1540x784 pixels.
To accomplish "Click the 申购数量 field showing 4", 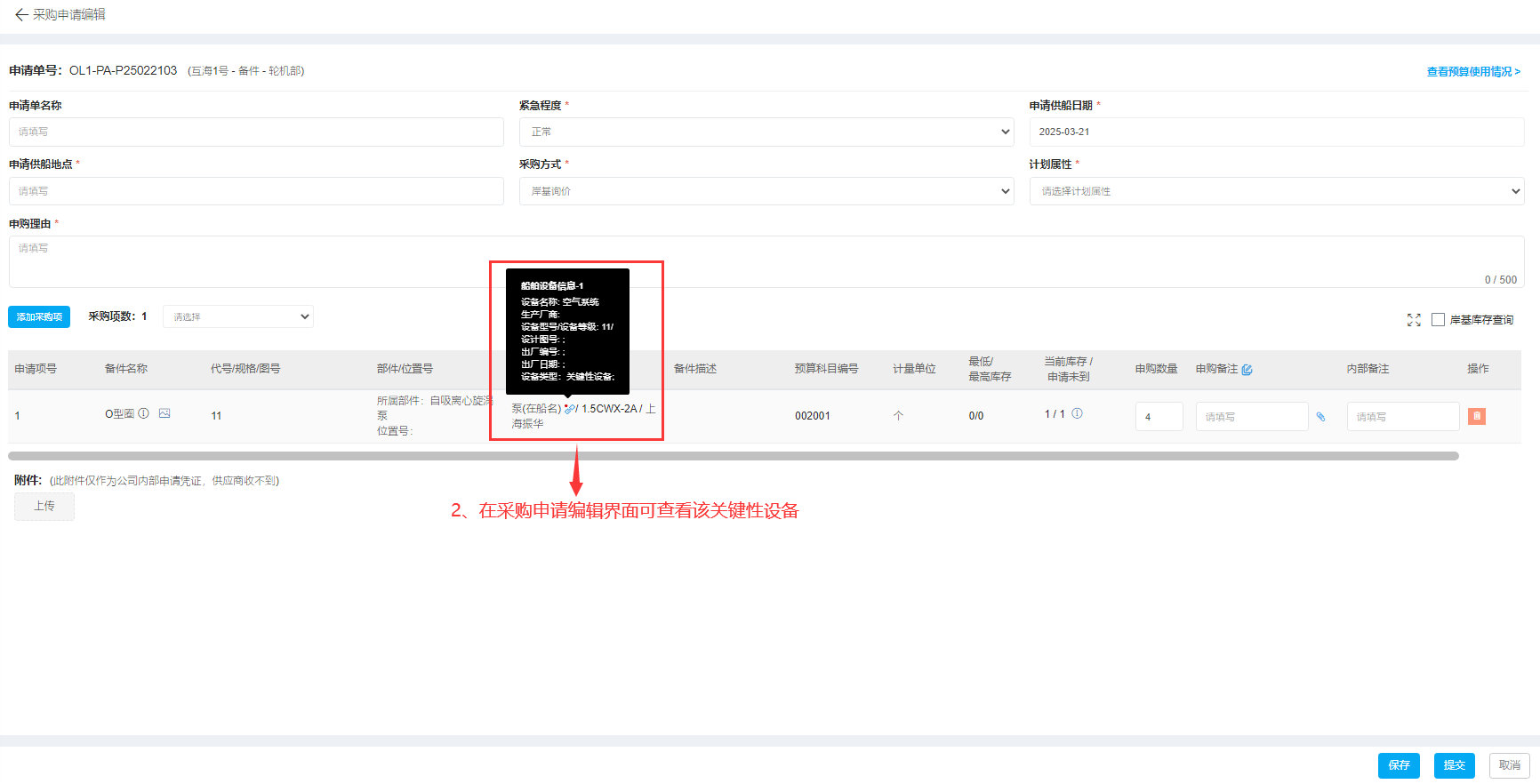I will [1159, 417].
